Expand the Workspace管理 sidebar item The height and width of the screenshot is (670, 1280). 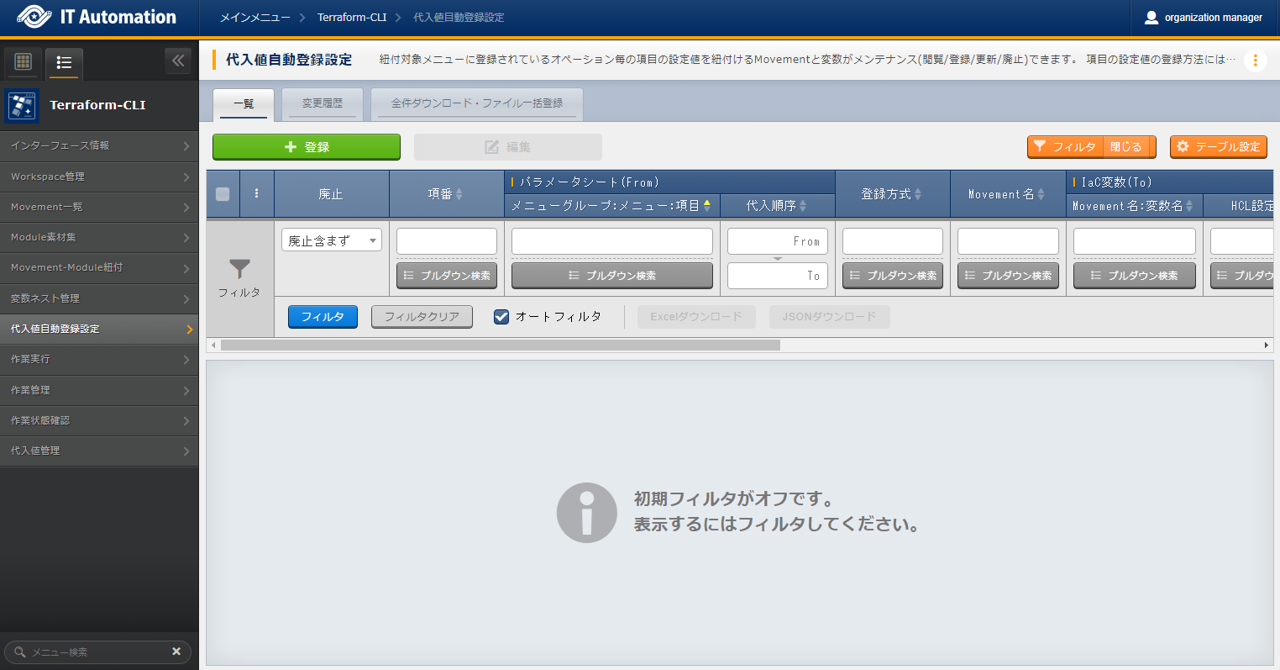coord(99,177)
